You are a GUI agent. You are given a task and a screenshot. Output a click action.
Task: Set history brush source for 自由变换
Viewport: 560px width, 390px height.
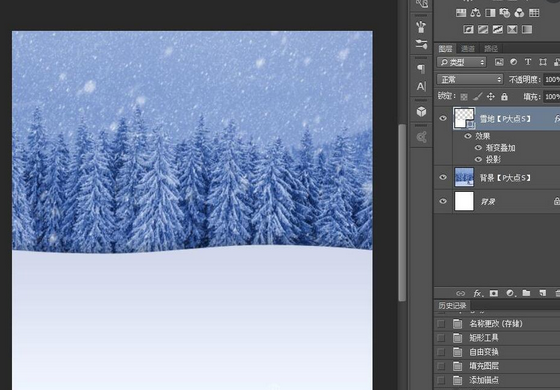pos(441,352)
